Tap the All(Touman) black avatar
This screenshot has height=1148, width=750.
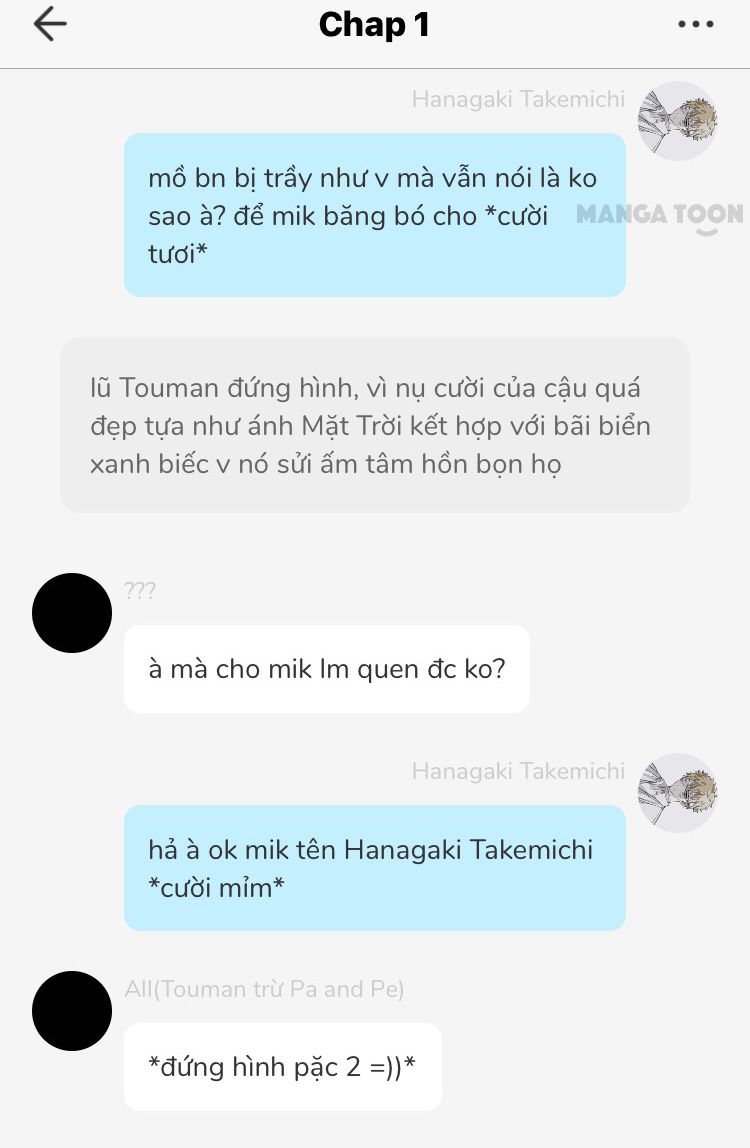72,1011
